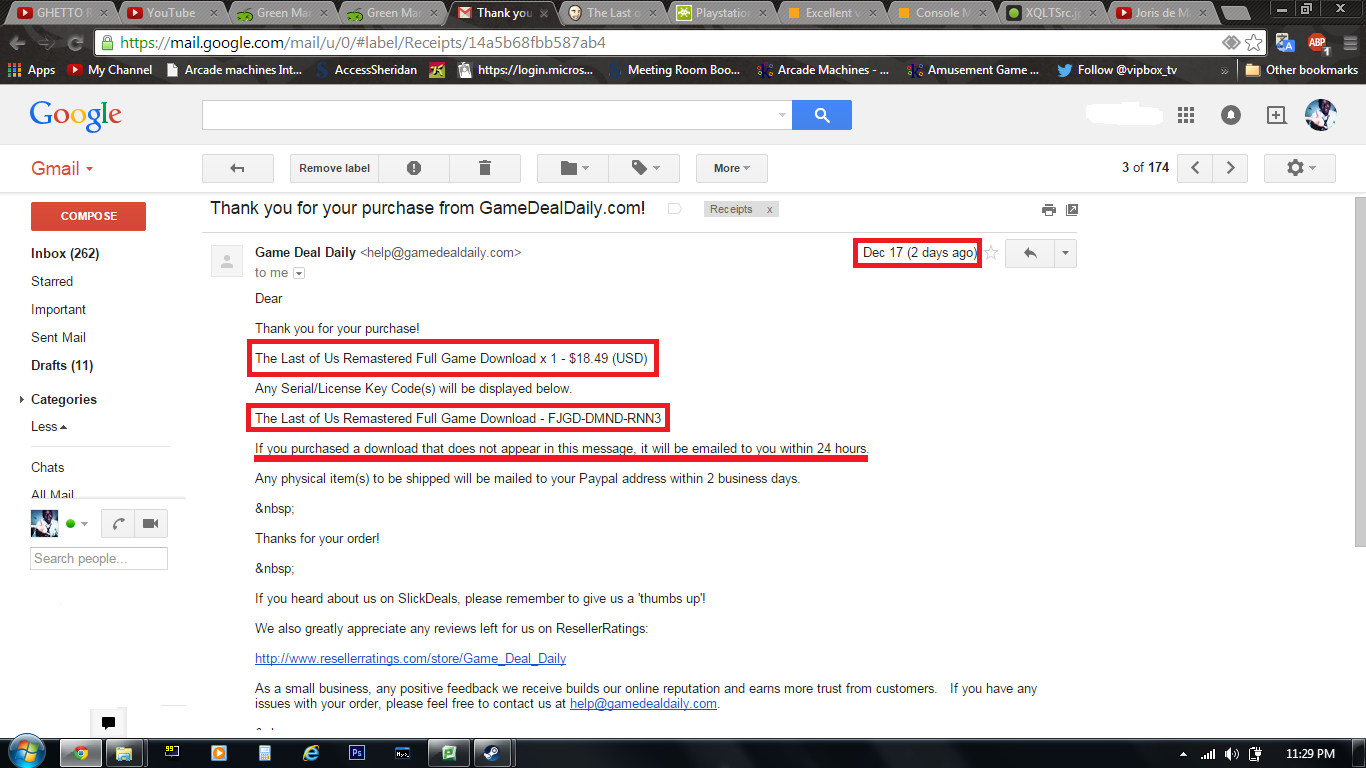The height and width of the screenshot is (768, 1366).
Task: Open the Hangouts conversations icon
Action: (x=108, y=722)
